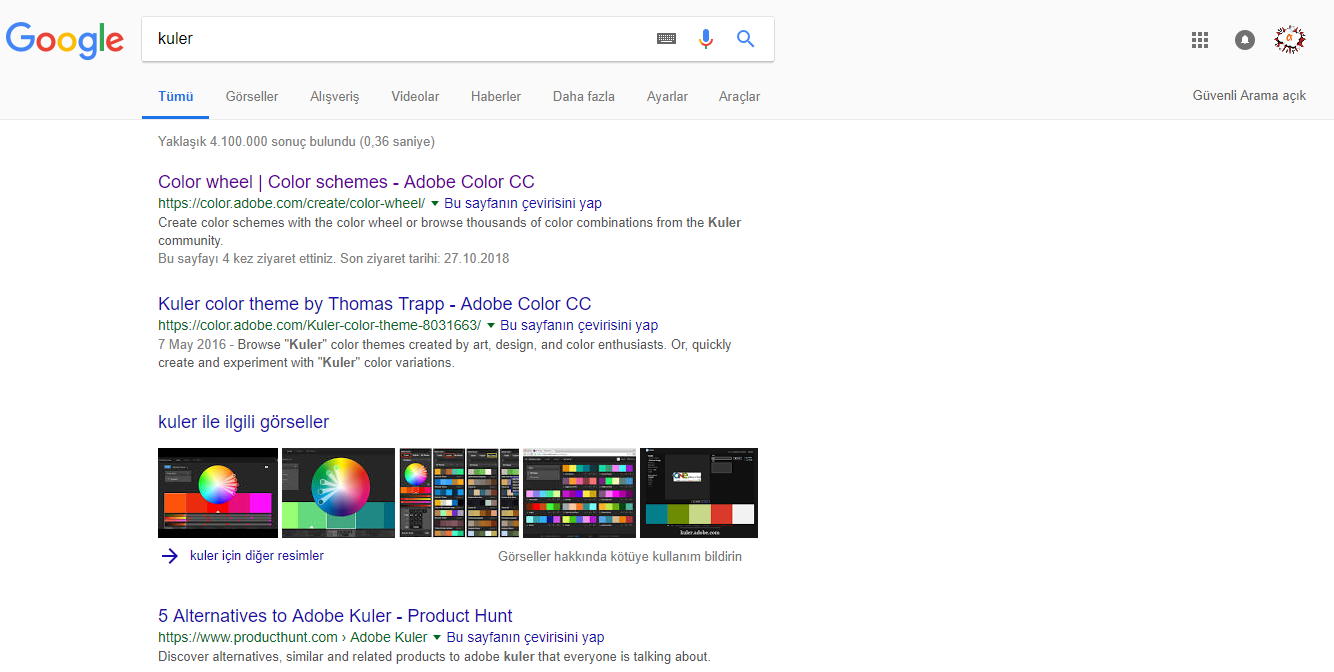Click Güvenli Arama açık setting
Screen dimensions: 1334x672
click(1249, 96)
